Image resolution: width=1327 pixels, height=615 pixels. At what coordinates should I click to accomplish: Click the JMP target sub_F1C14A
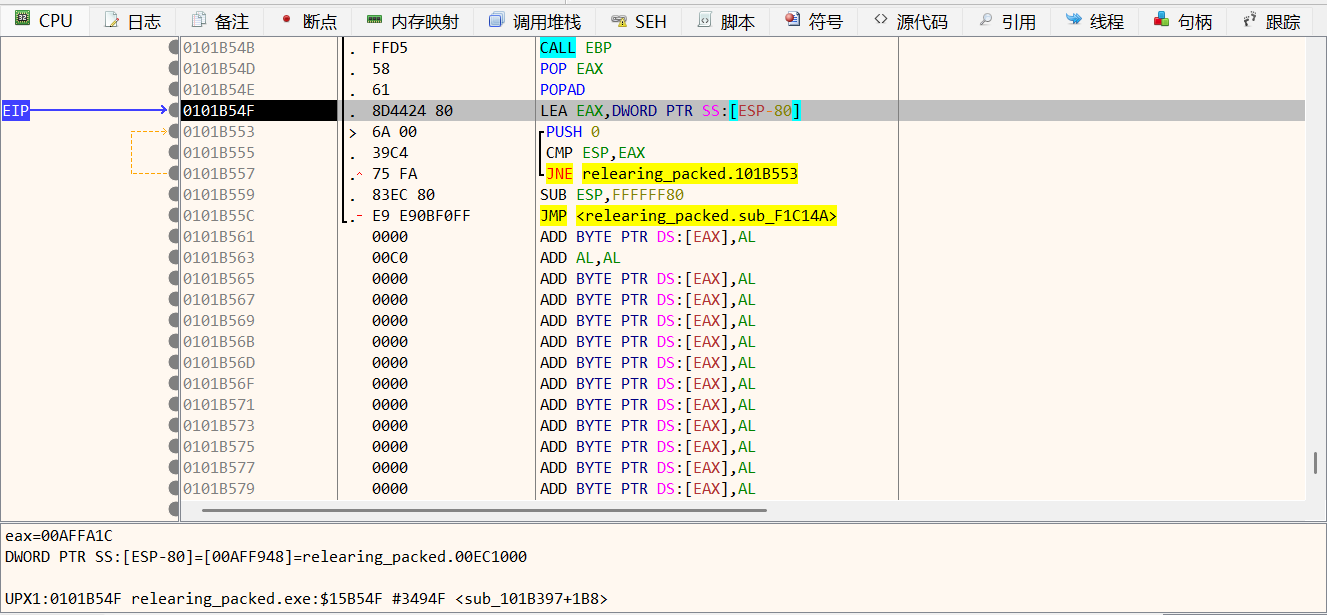(706, 216)
